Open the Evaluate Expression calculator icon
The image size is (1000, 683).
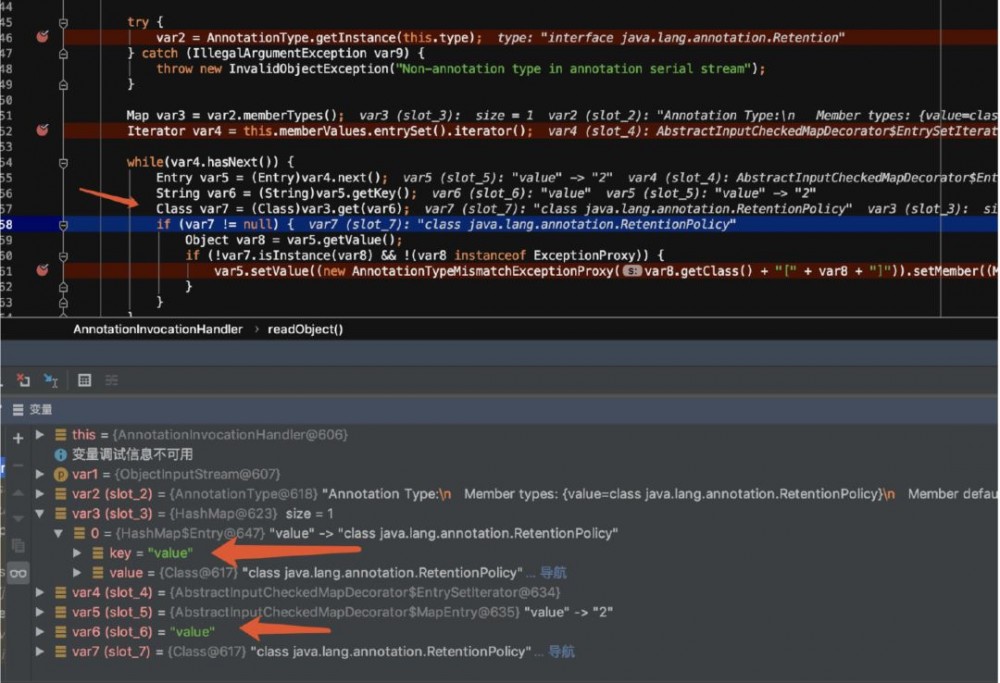84,381
